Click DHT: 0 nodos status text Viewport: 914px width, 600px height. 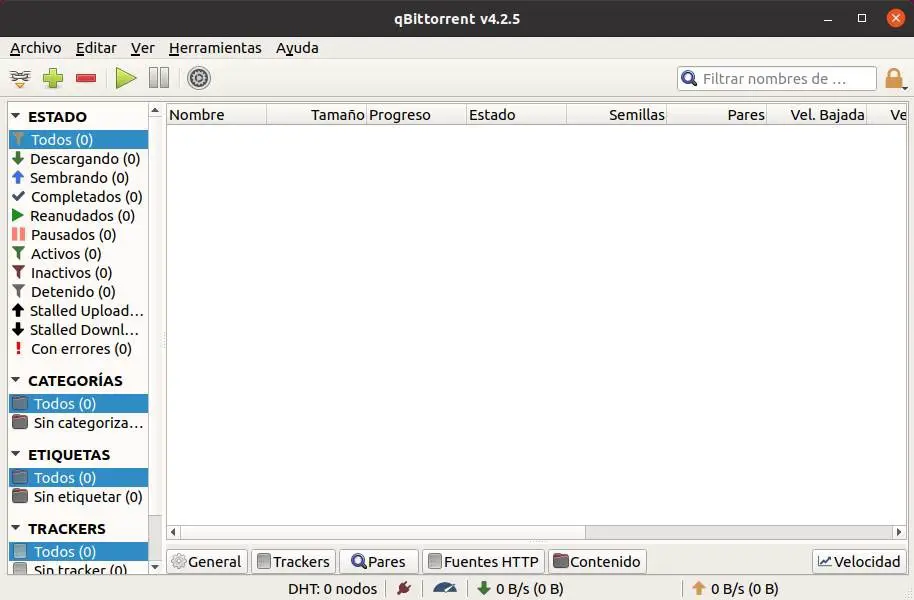tap(332, 589)
